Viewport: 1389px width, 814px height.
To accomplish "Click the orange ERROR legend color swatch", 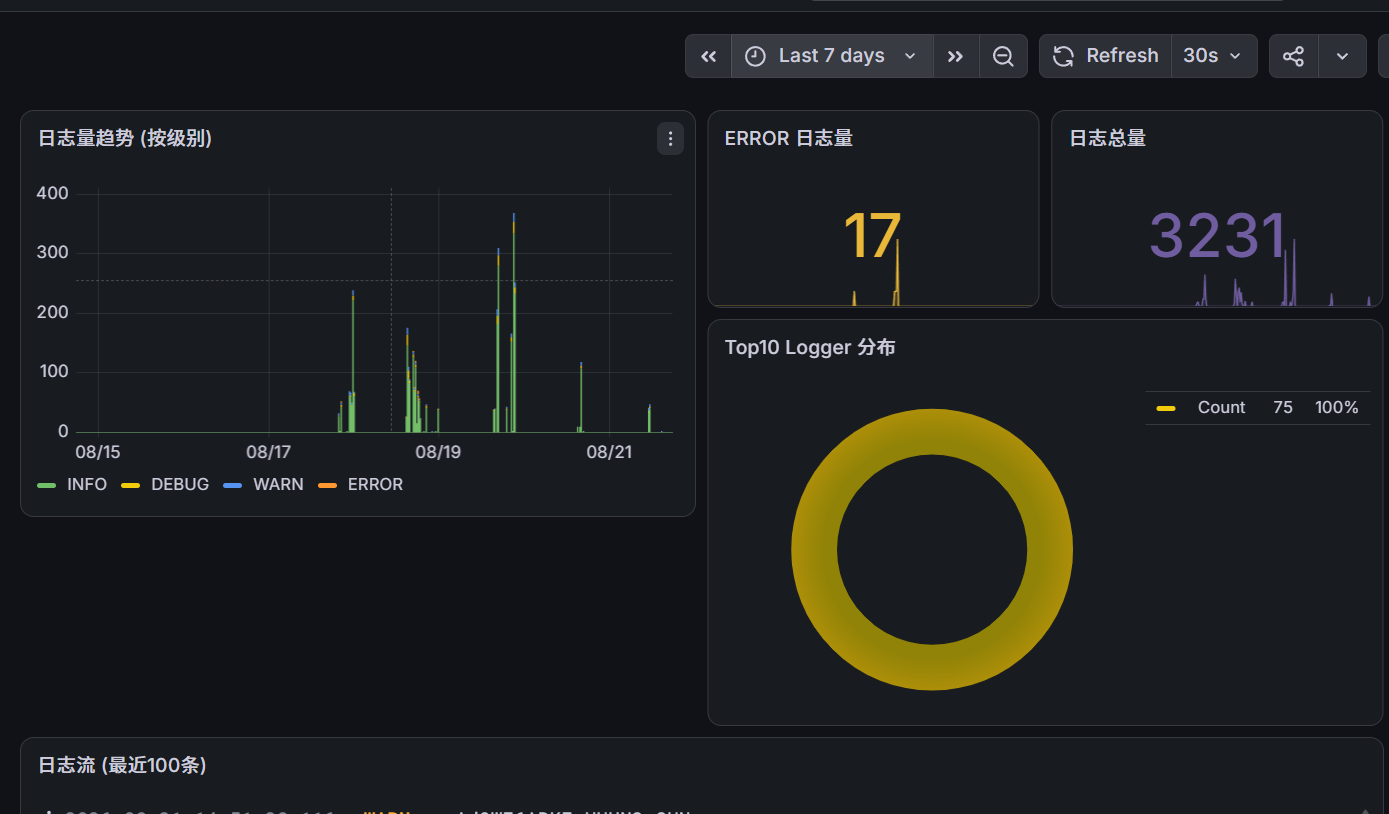I will point(327,485).
